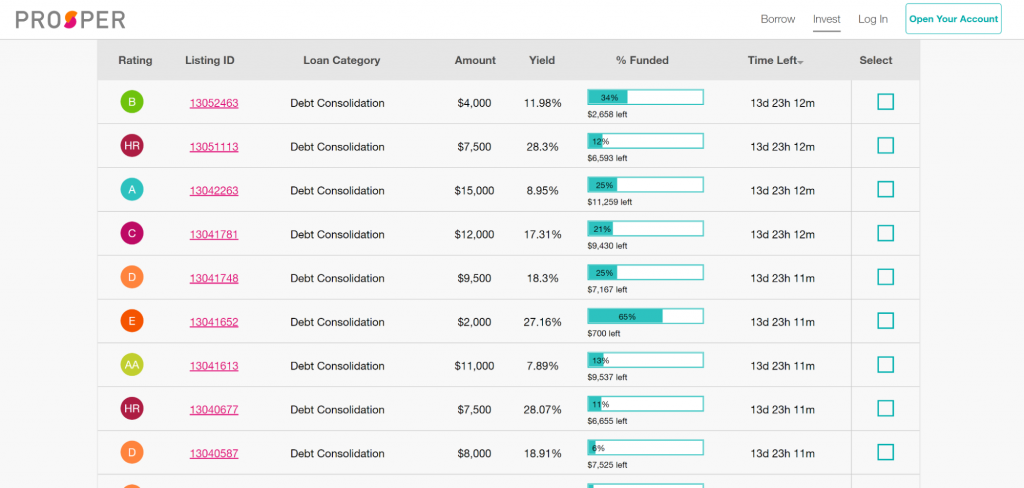Select the checkbox for listing 13041652
The height and width of the screenshot is (488, 1024).
coord(886,321)
